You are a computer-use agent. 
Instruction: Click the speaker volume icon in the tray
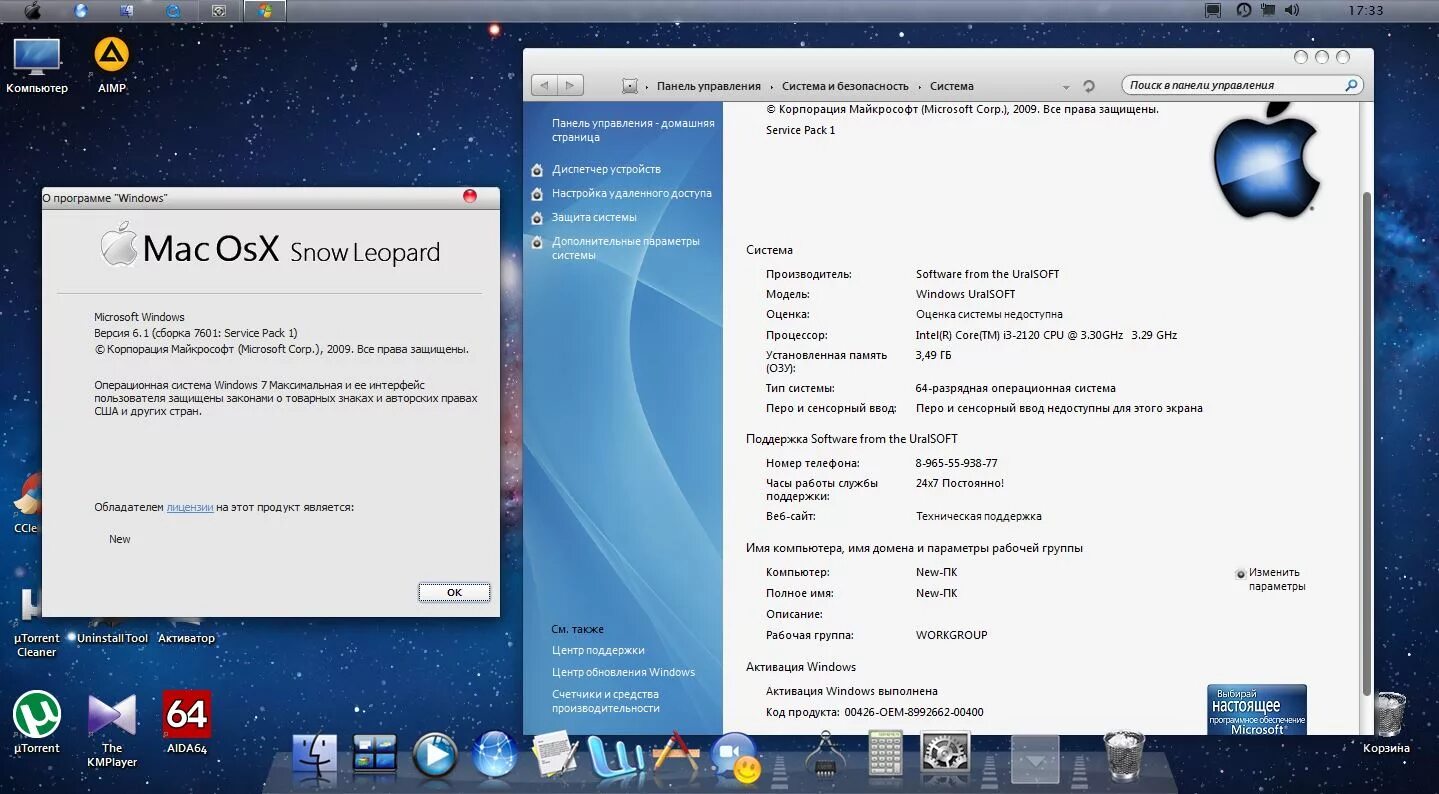(x=1292, y=11)
